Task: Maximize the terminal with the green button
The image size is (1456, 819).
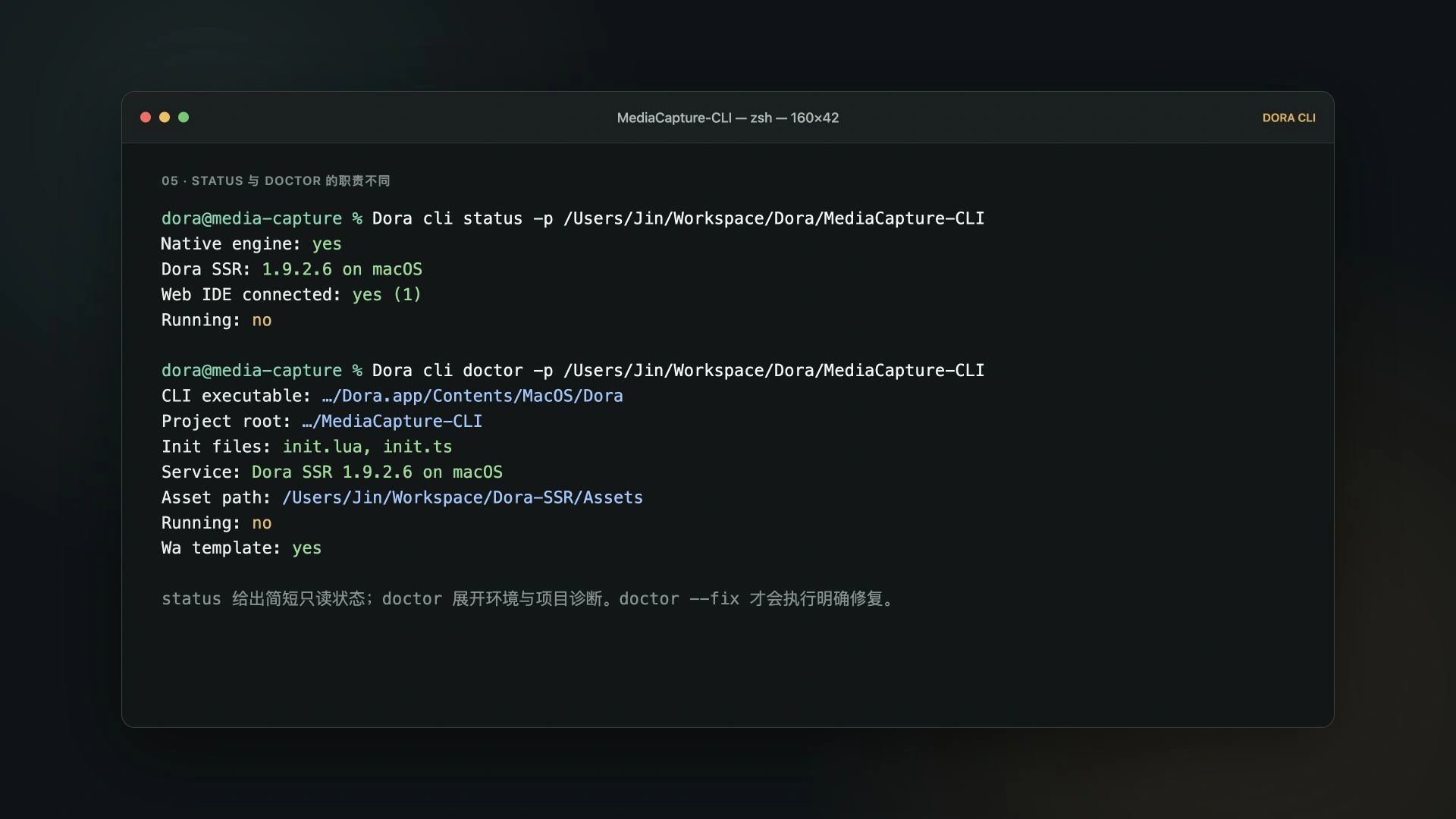Action: pyautogui.click(x=184, y=118)
